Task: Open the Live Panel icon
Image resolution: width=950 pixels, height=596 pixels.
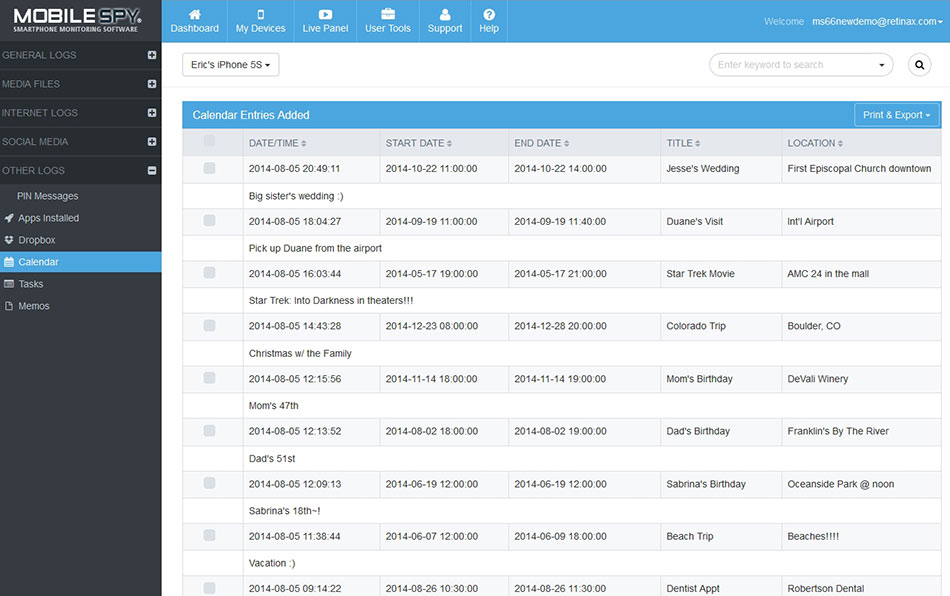Action: tap(325, 15)
